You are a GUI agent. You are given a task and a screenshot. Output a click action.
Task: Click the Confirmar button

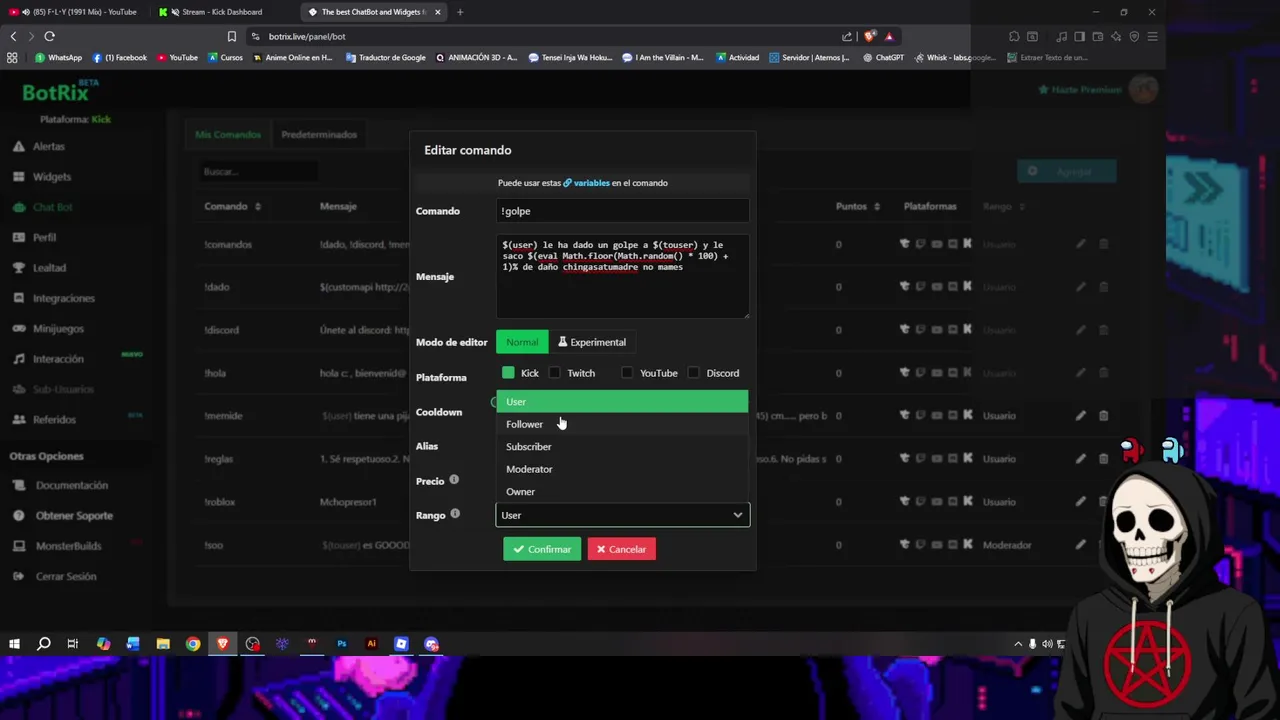pos(542,549)
